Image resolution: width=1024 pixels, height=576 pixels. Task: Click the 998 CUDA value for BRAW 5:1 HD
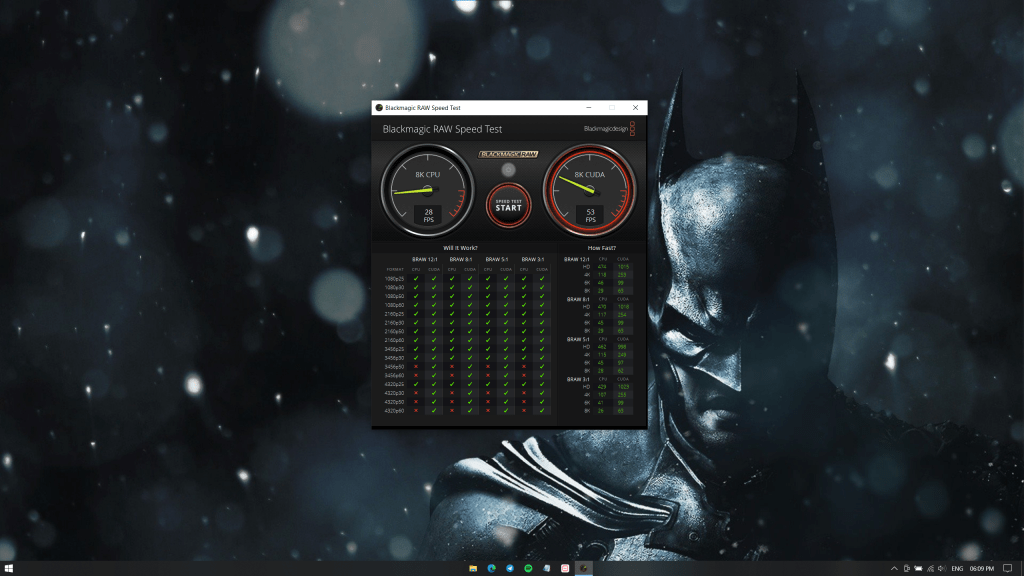point(622,347)
